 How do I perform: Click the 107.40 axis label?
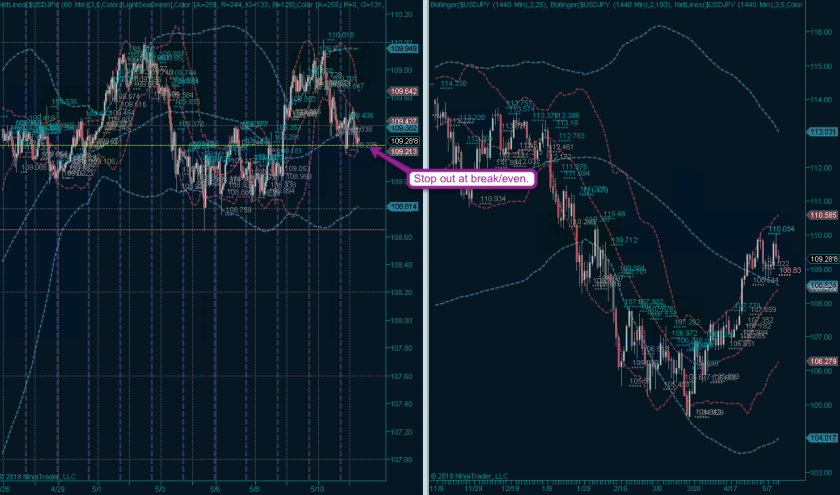pyautogui.click(x=402, y=404)
